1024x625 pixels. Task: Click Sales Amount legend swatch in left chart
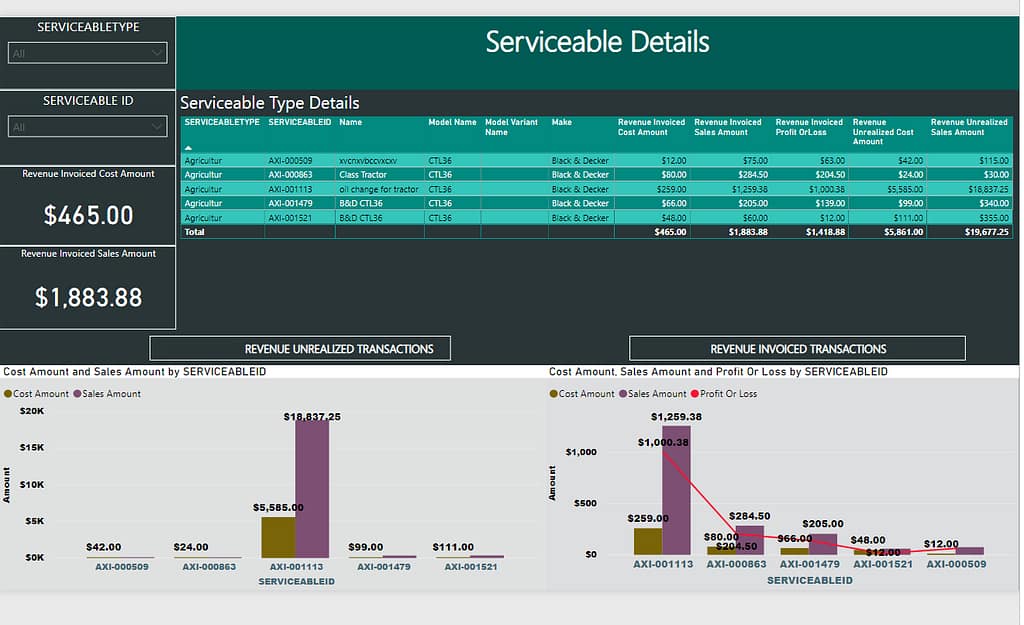(x=77, y=394)
